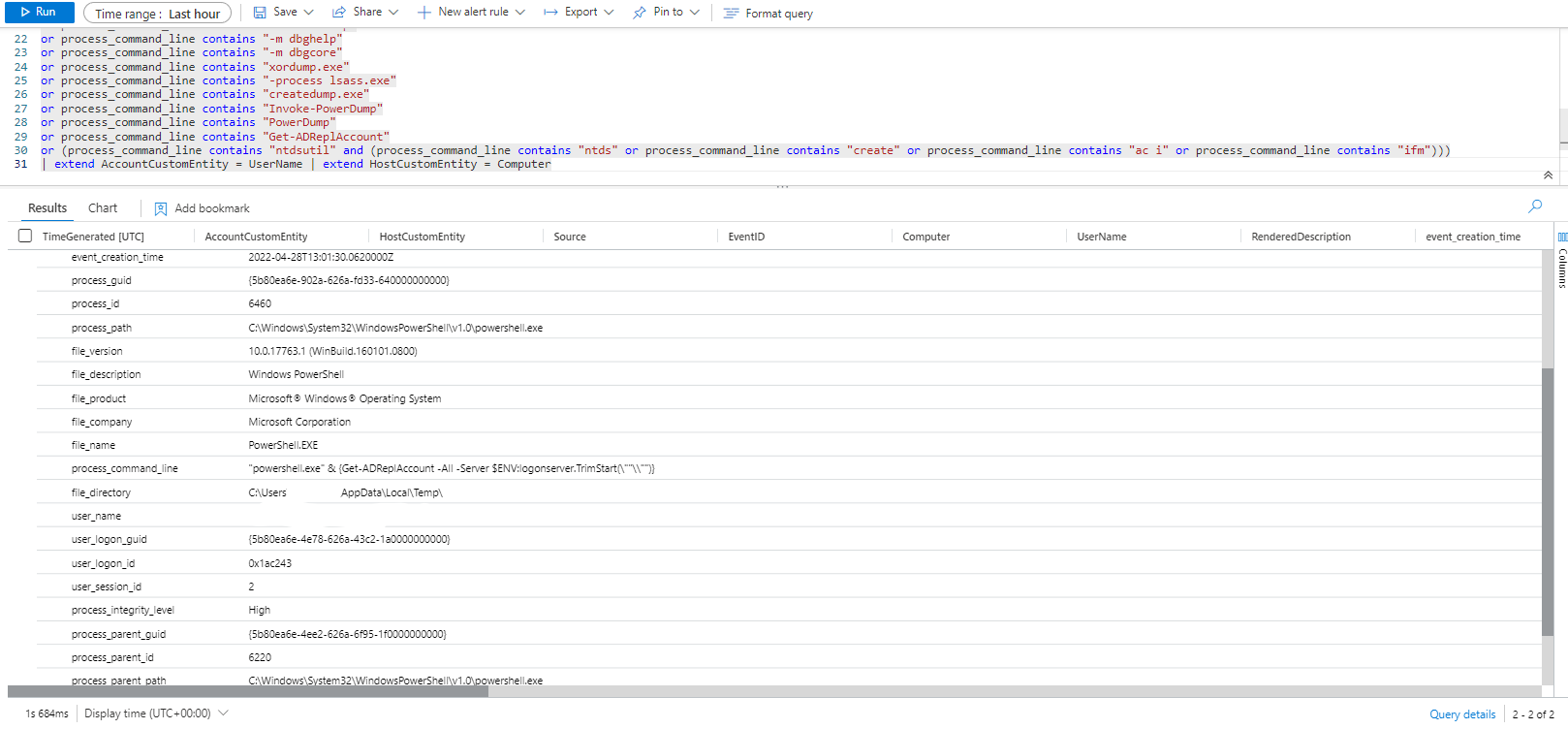The image size is (1568, 729).
Task: Open search in results with magnifier icon
Action: [x=1535, y=206]
